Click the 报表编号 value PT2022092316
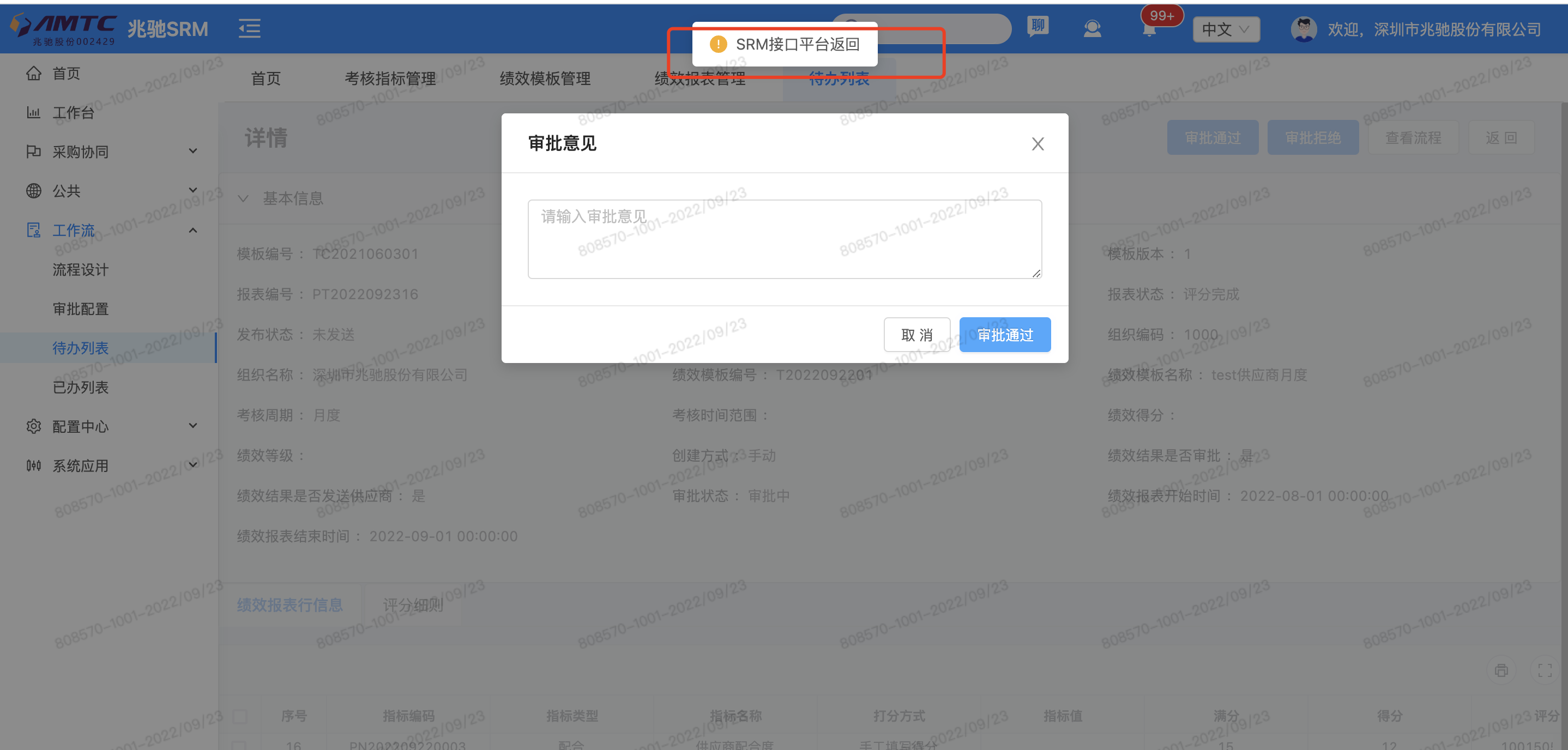The width and height of the screenshot is (1568, 750). [x=365, y=295]
